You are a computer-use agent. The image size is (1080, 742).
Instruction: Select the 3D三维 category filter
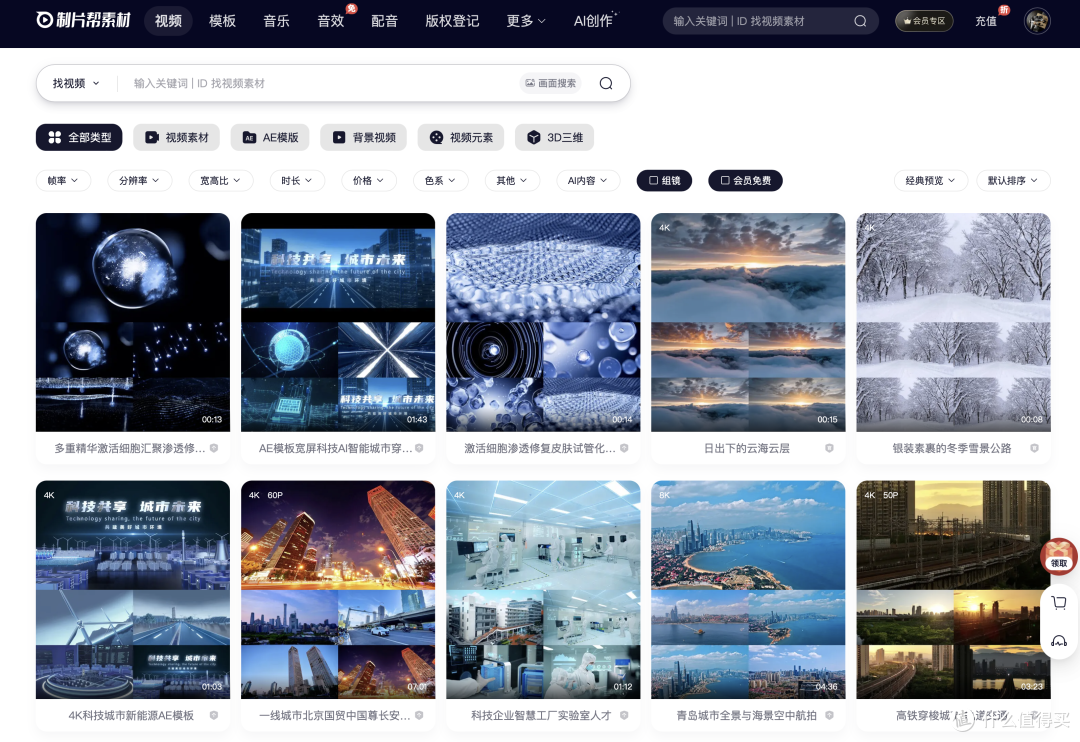coord(554,138)
